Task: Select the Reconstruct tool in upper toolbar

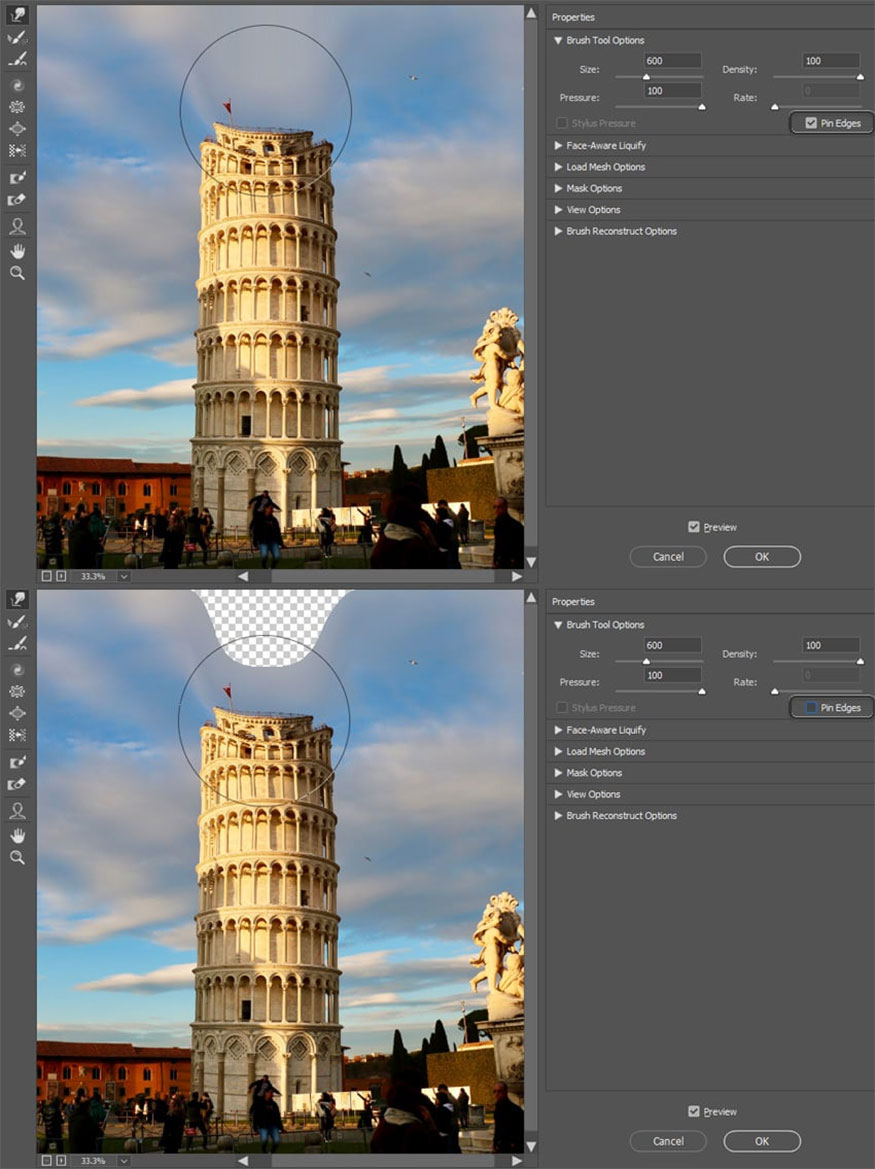Action: pyautogui.click(x=17, y=37)
